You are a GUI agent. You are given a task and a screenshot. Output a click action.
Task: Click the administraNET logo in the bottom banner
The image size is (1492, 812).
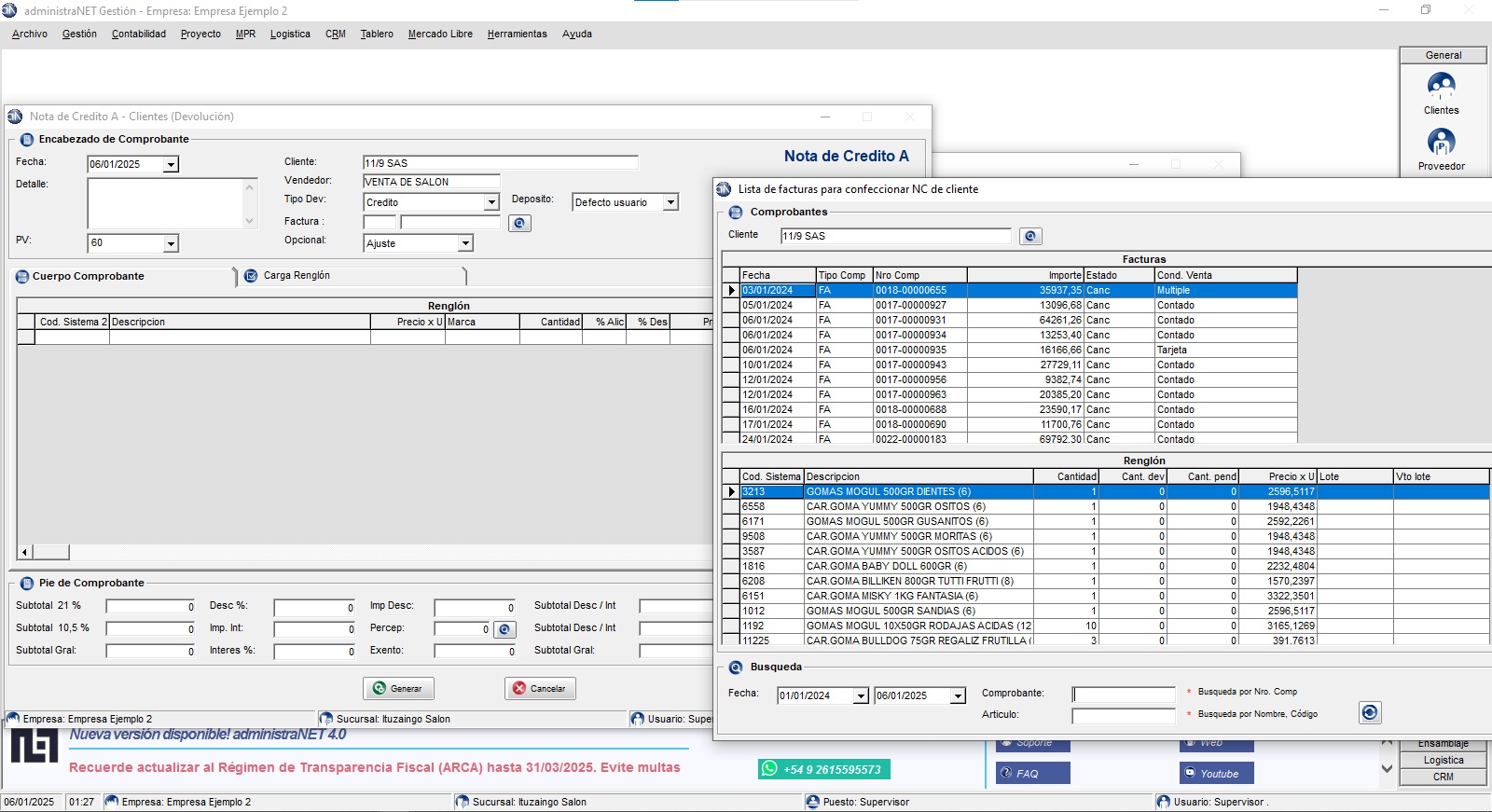34,746
